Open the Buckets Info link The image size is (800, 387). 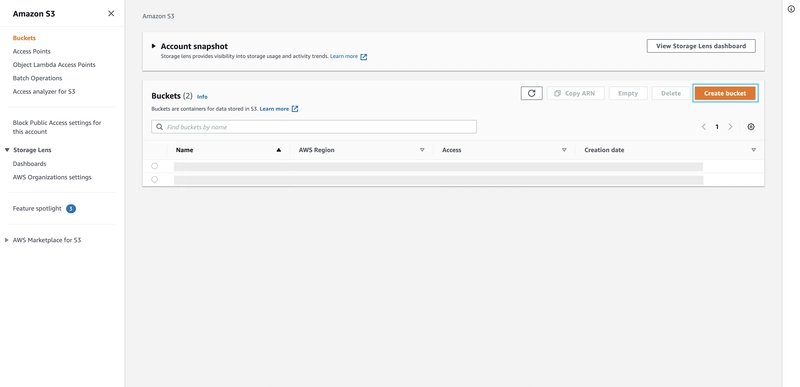click(202, 97)
